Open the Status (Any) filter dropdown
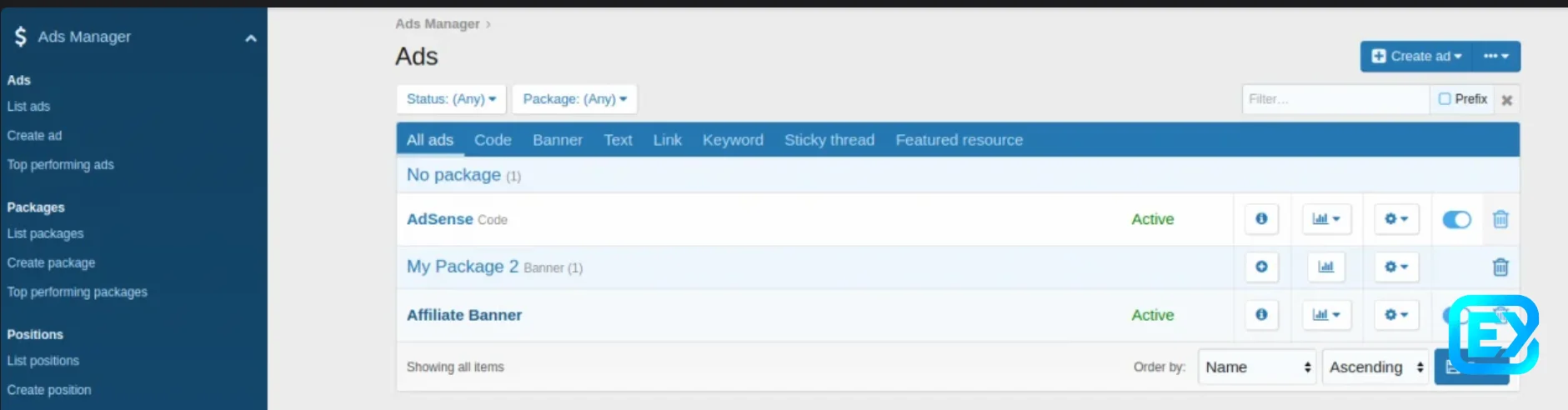This screenshot has width=1568, height=410. (451, 99)
